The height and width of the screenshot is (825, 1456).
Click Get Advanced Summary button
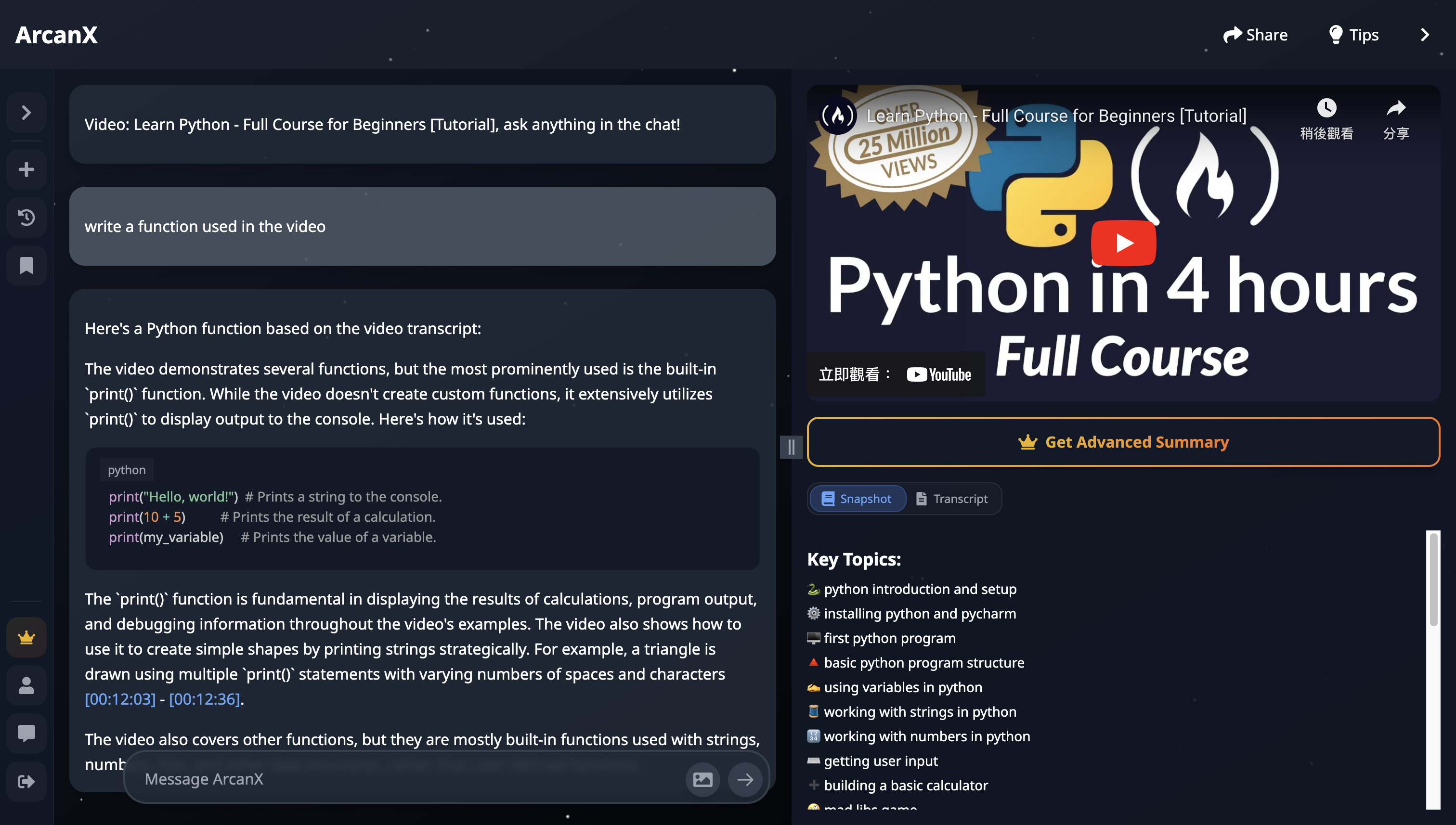click(1123, 442)
